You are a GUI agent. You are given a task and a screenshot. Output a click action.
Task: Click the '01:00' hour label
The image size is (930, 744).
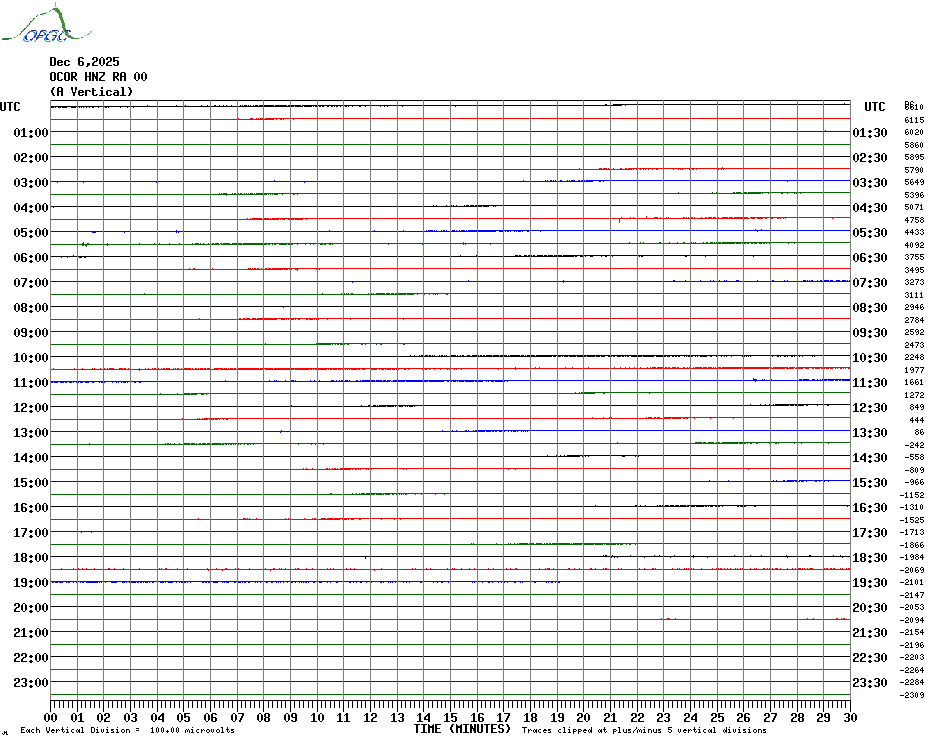(31, 132)
